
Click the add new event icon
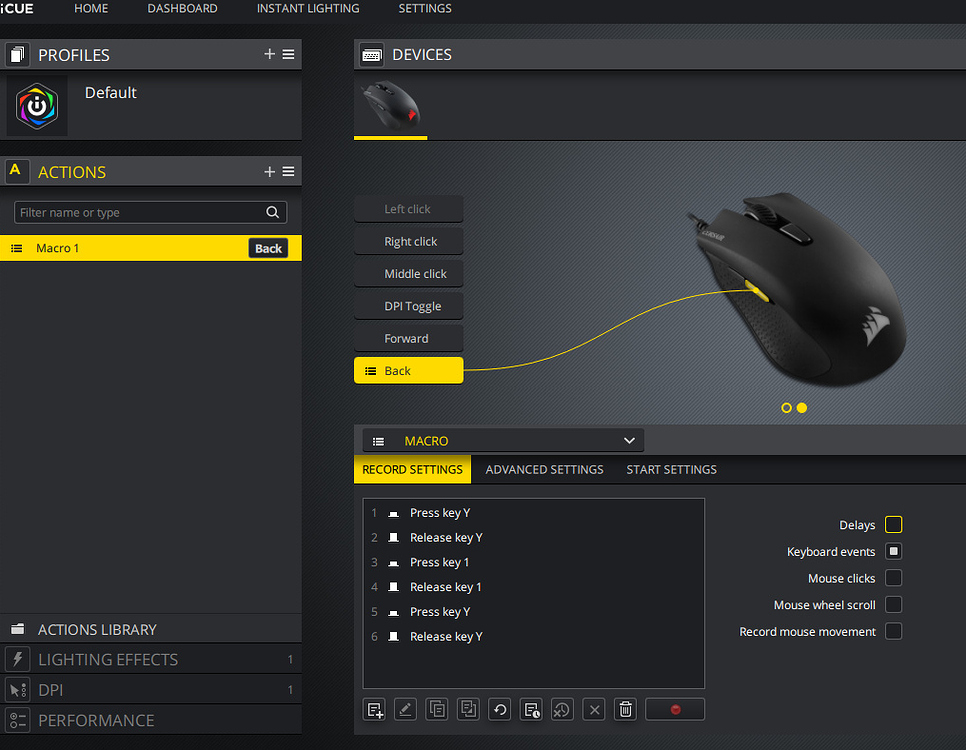pyautogui.click(x=375, y=709)
